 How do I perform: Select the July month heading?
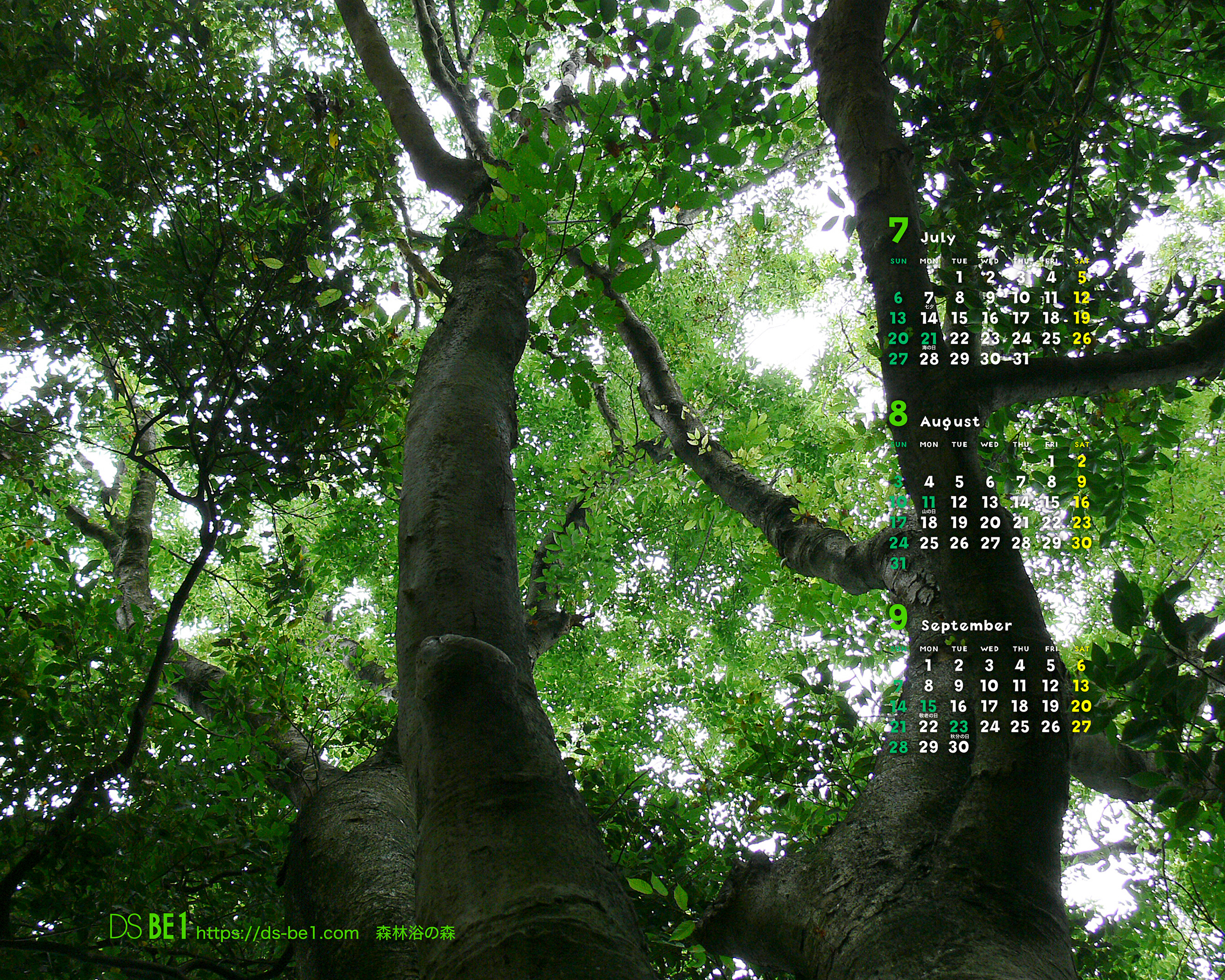[x=938, y=238]
